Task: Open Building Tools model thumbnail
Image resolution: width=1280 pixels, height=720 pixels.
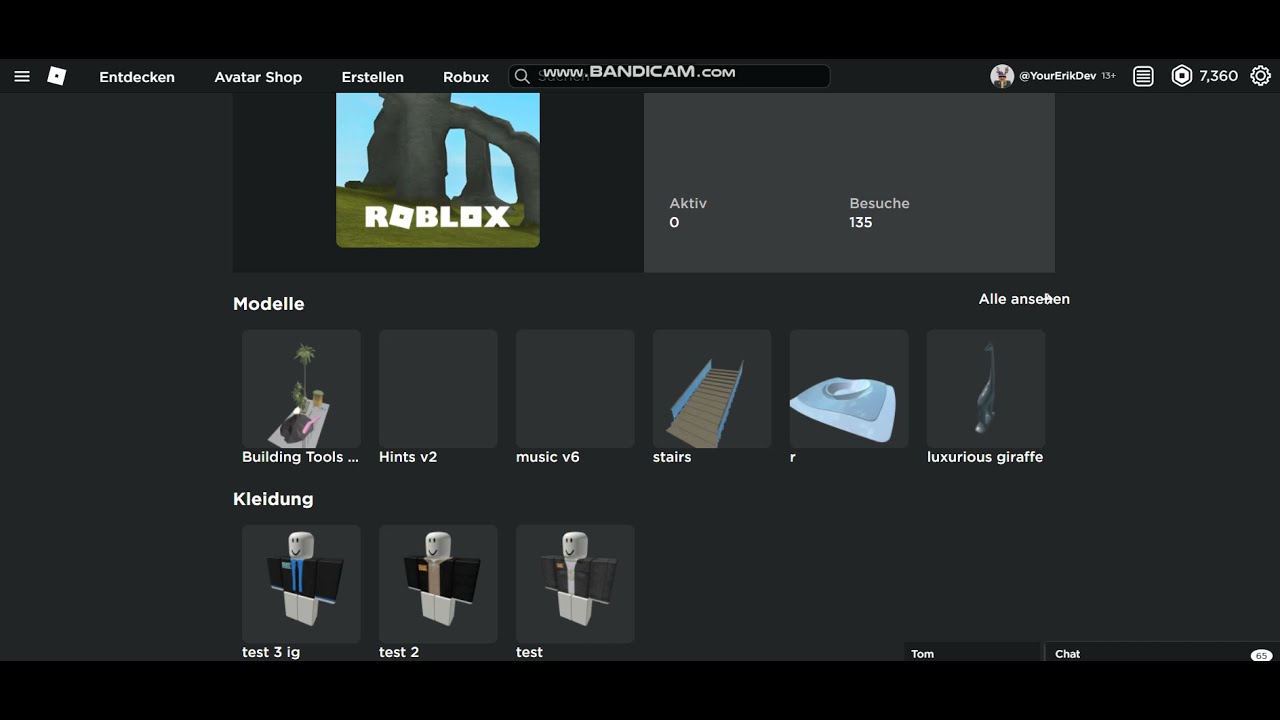Action: click(301, 389)
